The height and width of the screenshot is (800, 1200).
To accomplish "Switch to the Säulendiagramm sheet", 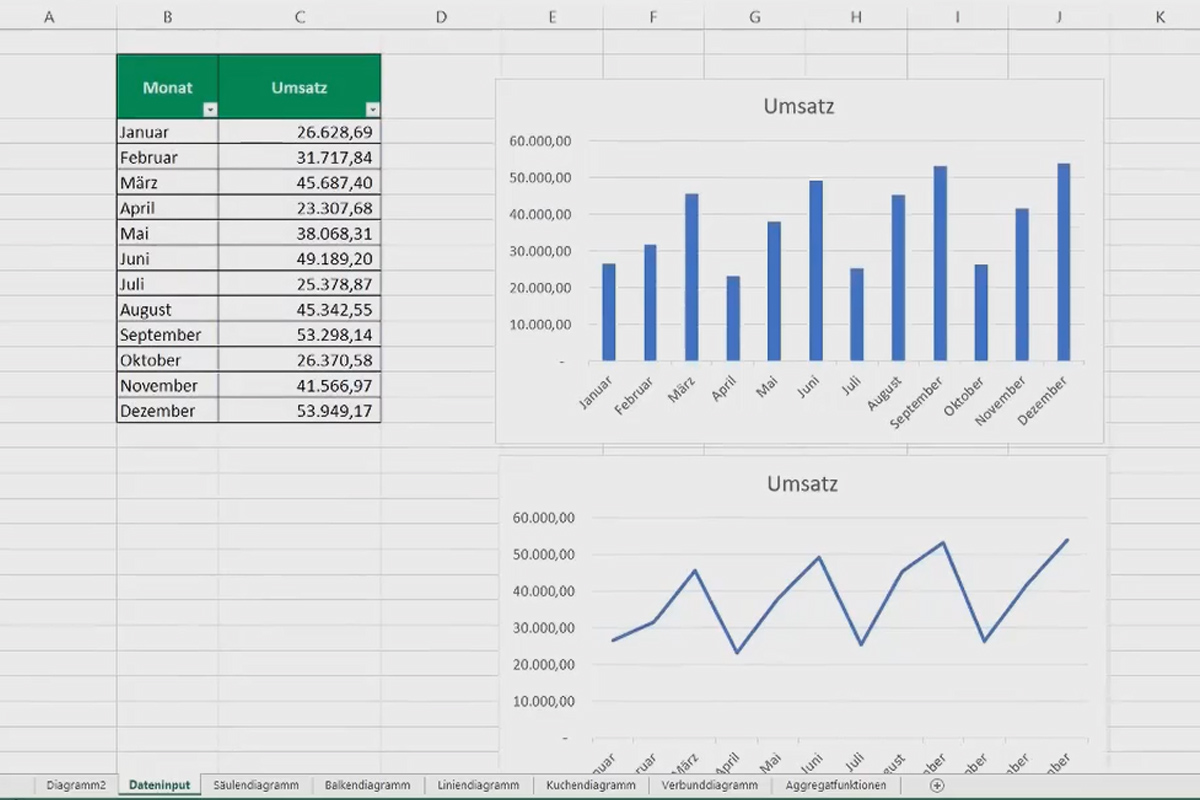I will coord(256,785).
